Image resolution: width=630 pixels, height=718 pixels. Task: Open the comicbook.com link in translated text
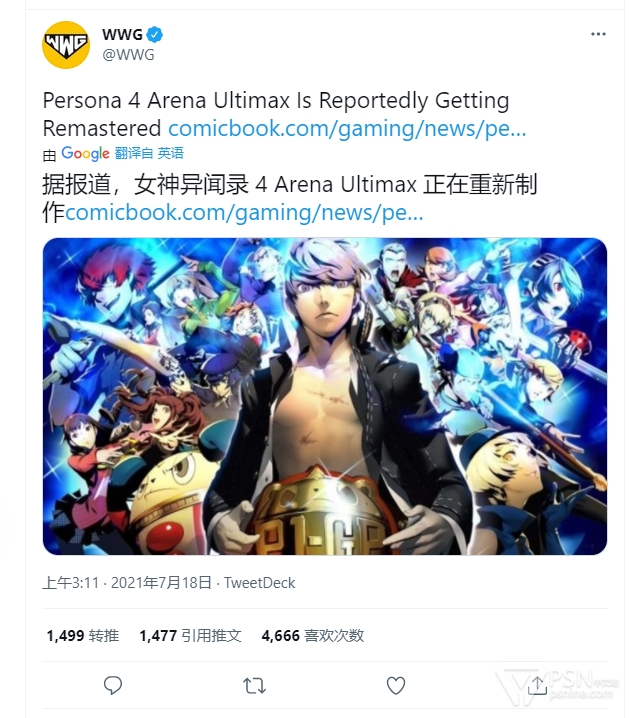244,212
